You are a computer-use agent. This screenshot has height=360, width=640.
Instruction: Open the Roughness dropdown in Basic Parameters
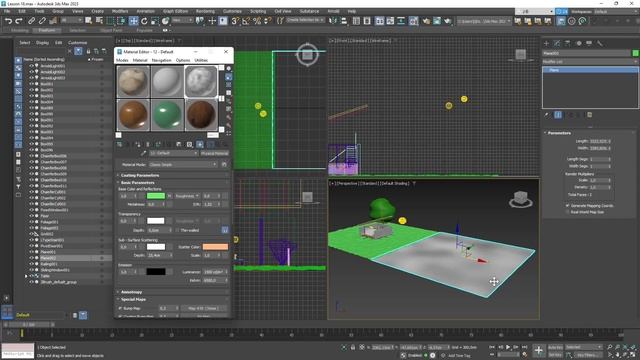pyautogui.click(x=187, y=196)
